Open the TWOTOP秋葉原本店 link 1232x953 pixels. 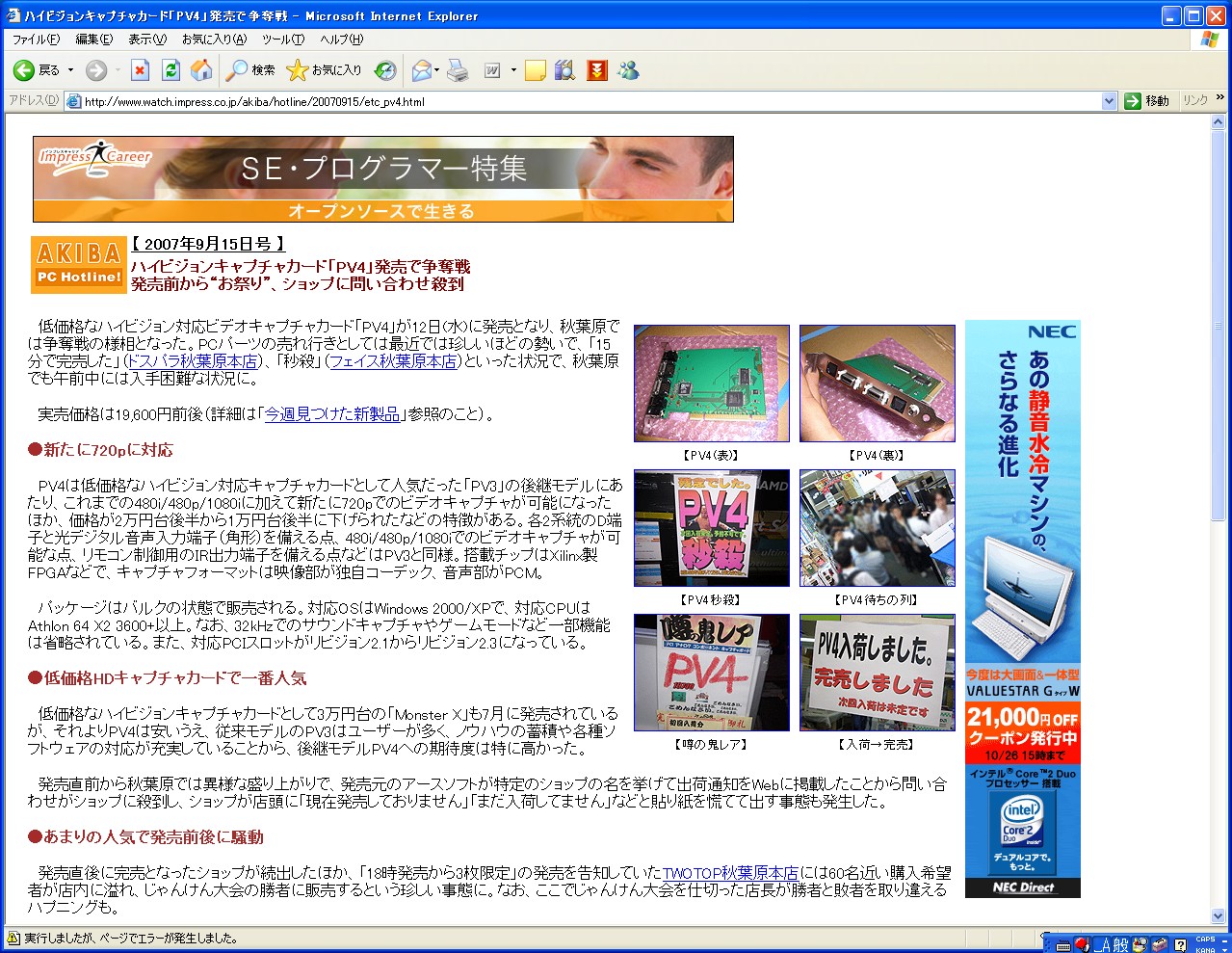pos(730,873)
